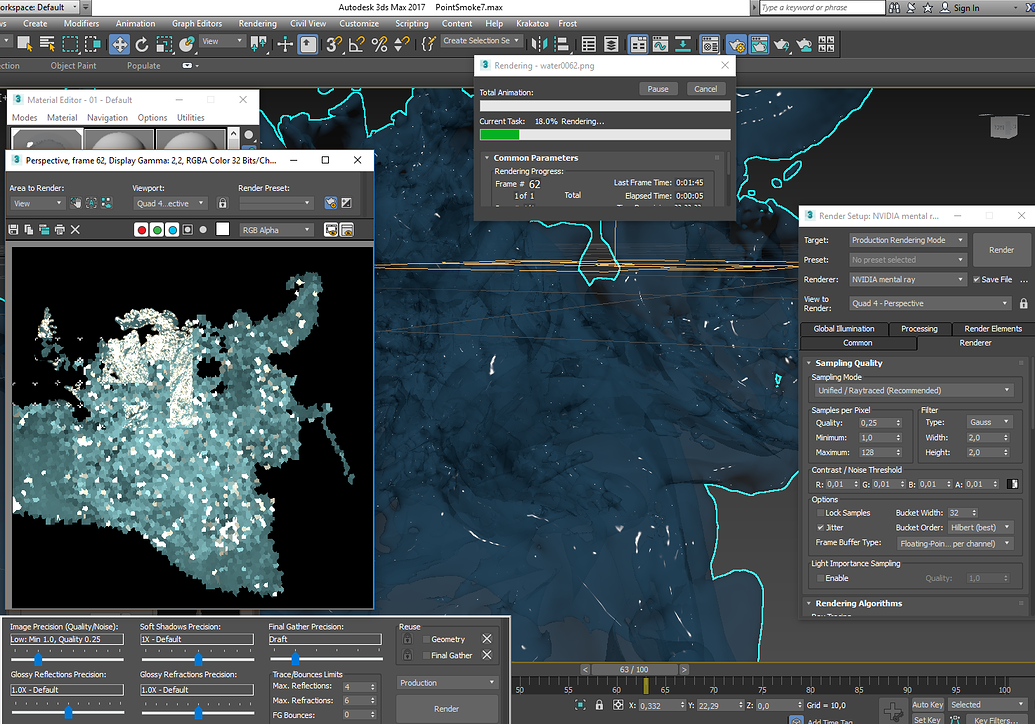Enable the red channel toggle
The height and width of the screenshot is (724, 1035).
pos(141,230)
